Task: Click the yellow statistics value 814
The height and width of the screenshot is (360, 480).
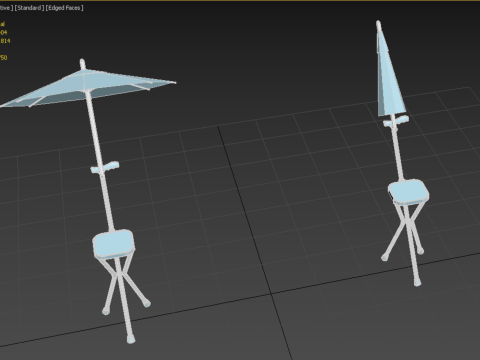Action: tap(5, 41)
